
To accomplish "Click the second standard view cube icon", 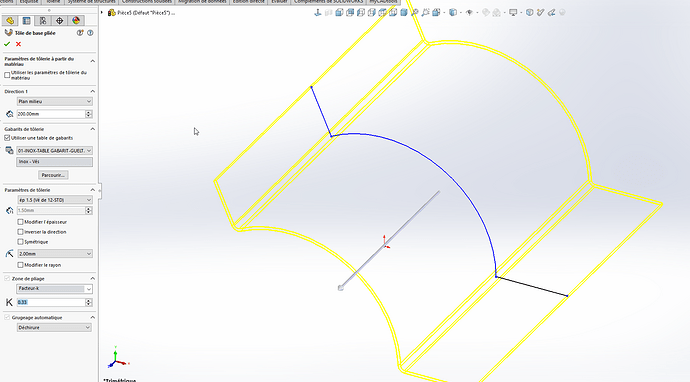I will pos(350,13).
